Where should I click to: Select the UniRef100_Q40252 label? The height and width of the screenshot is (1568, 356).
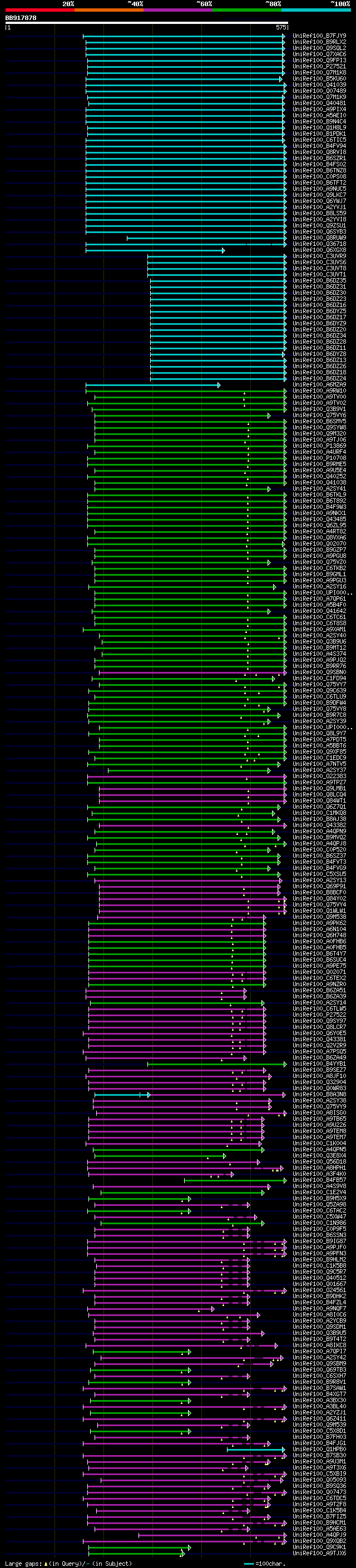click(319, 476)
